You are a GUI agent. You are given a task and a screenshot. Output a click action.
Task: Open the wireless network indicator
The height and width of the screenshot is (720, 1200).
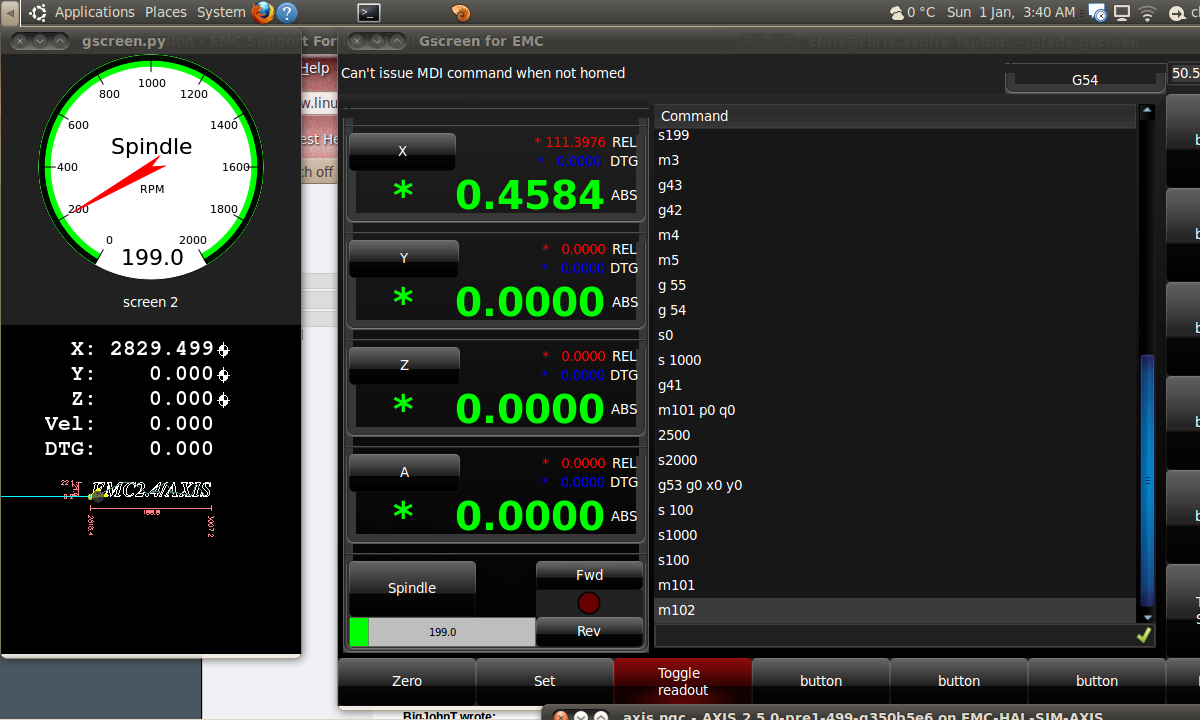1148,12
